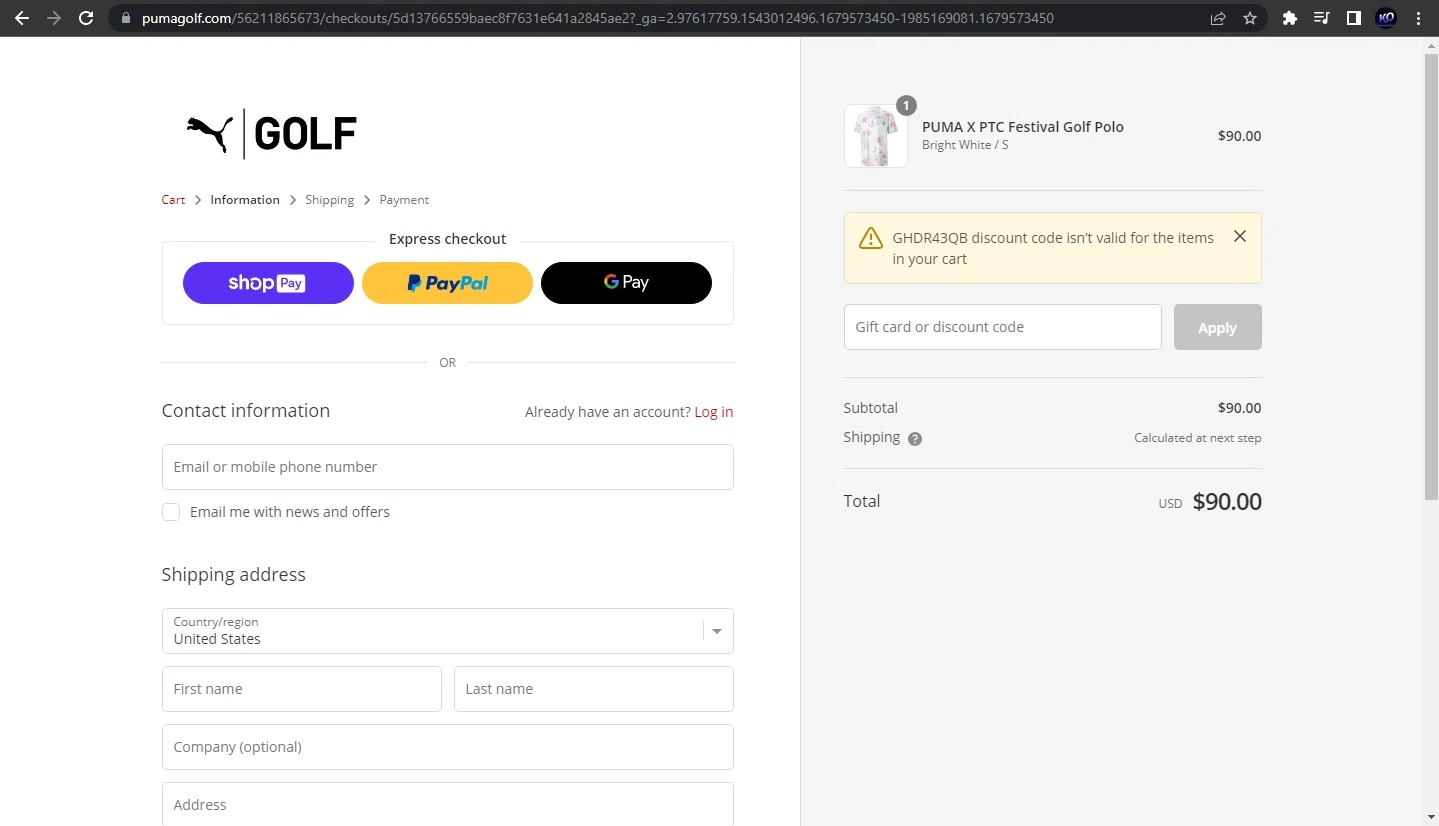The image size is (1439, 826).
Task: Click the Shipping help question mark icon
Action: coord(914,438)
